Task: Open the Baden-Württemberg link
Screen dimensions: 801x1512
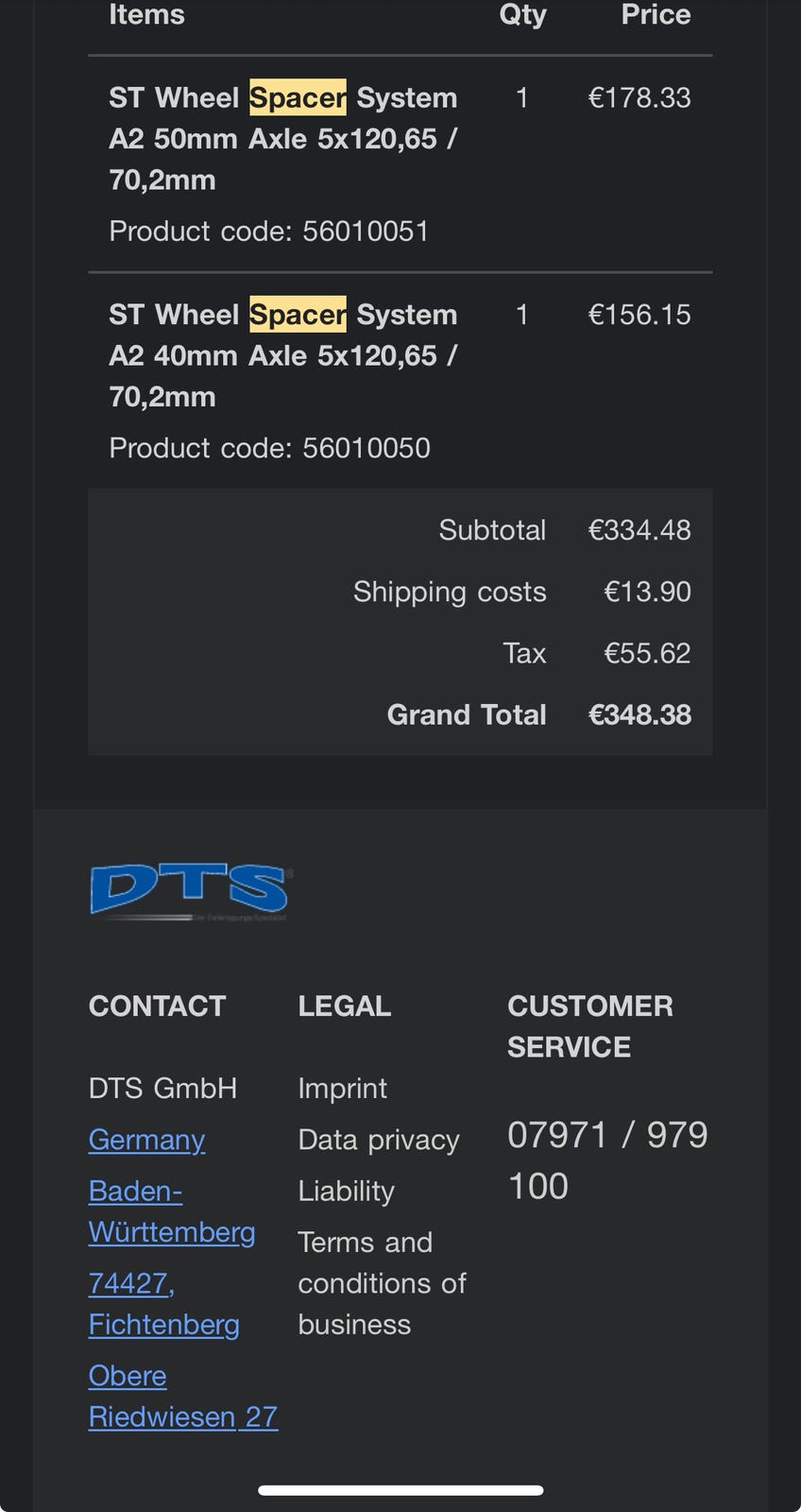Action: click(171, 1211)
